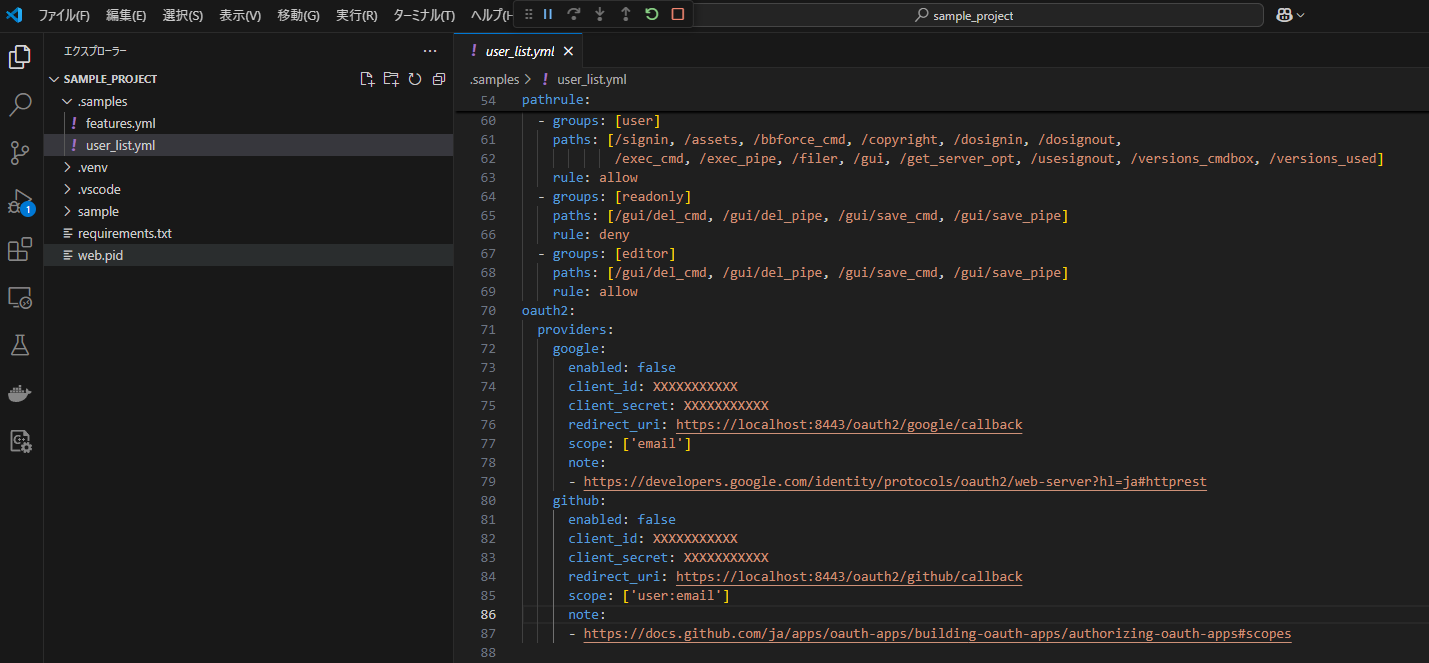Open the Run and Debug view
This screenshot has width=1429, height=663.
pos(20,202)
